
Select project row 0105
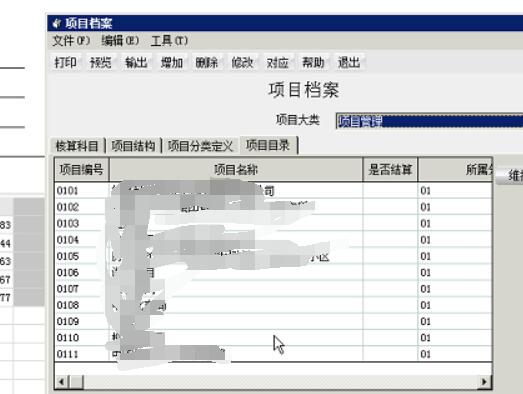273,256
